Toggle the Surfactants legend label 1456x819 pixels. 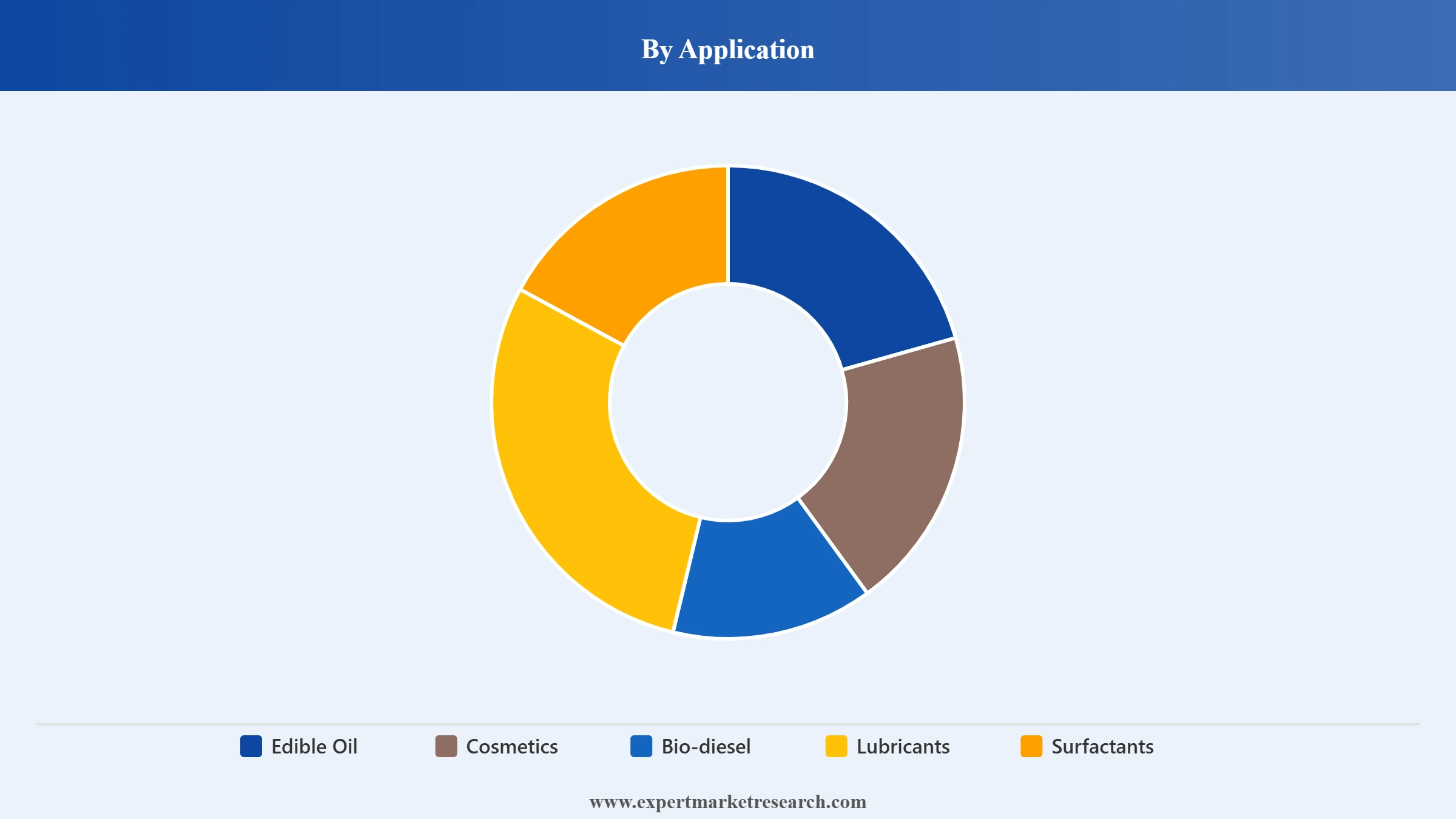[x=1103, y=746]
